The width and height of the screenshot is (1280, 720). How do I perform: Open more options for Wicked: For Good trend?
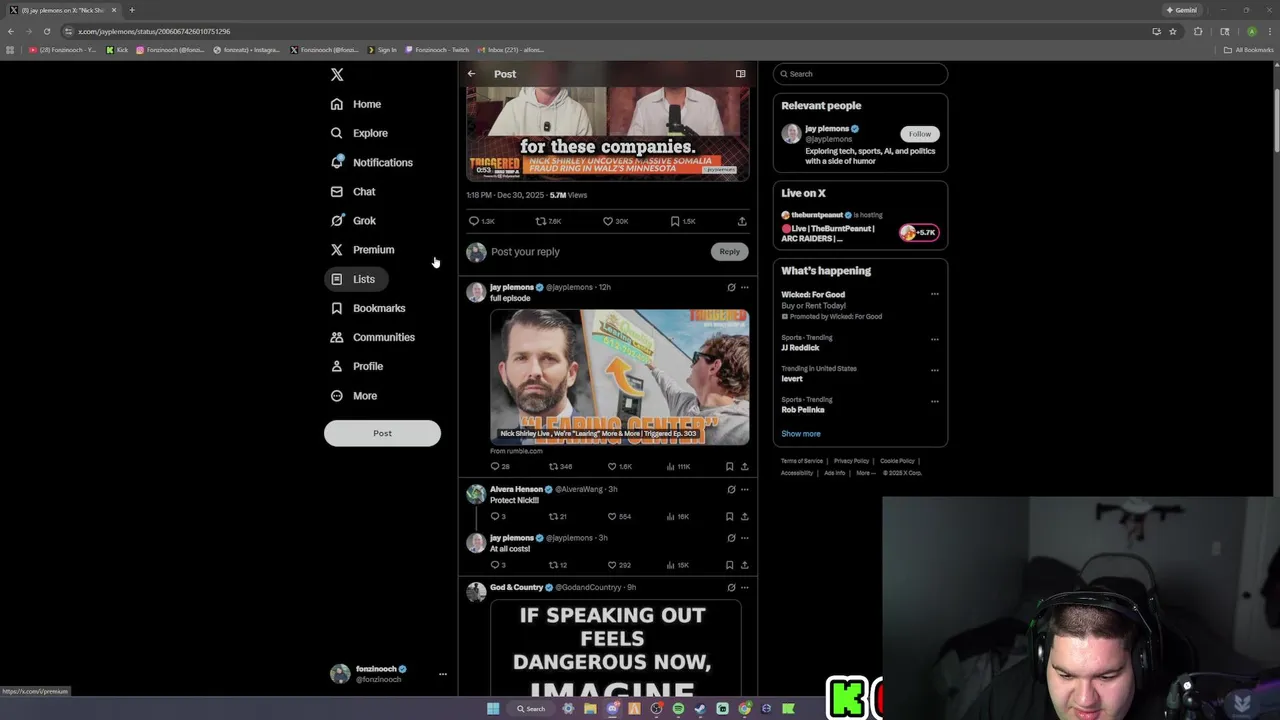click(935, 295)
